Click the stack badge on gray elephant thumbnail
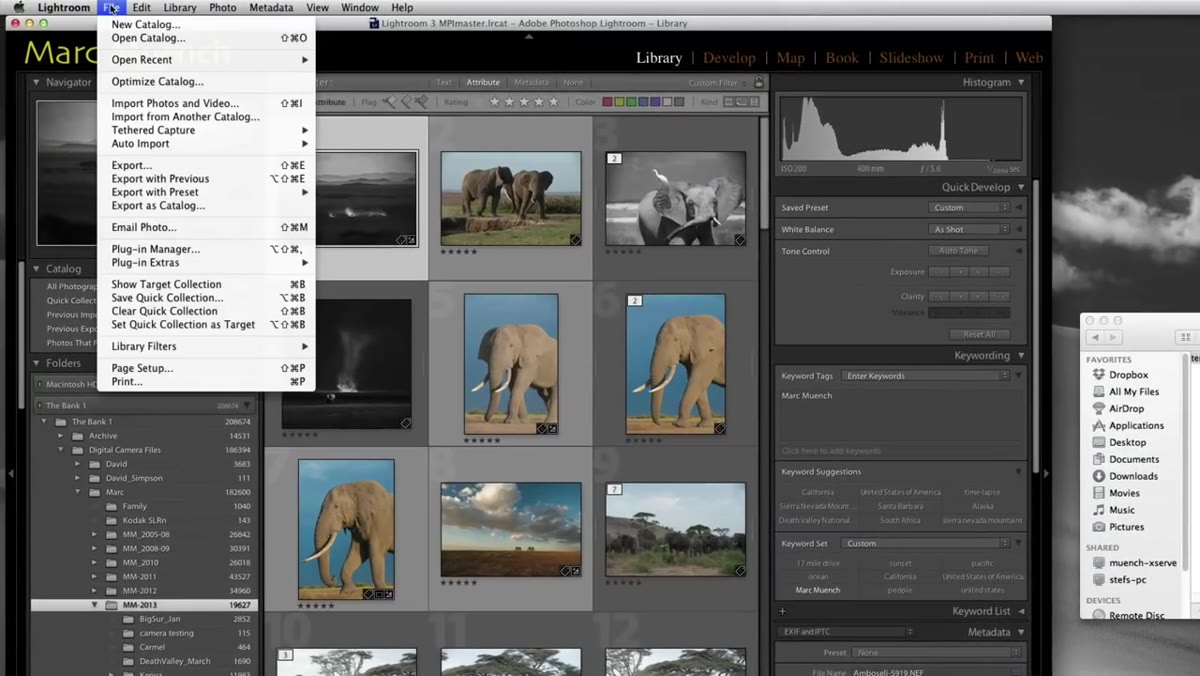Image resolution: width=1200 pixels, height=676 pixels. 615,158
